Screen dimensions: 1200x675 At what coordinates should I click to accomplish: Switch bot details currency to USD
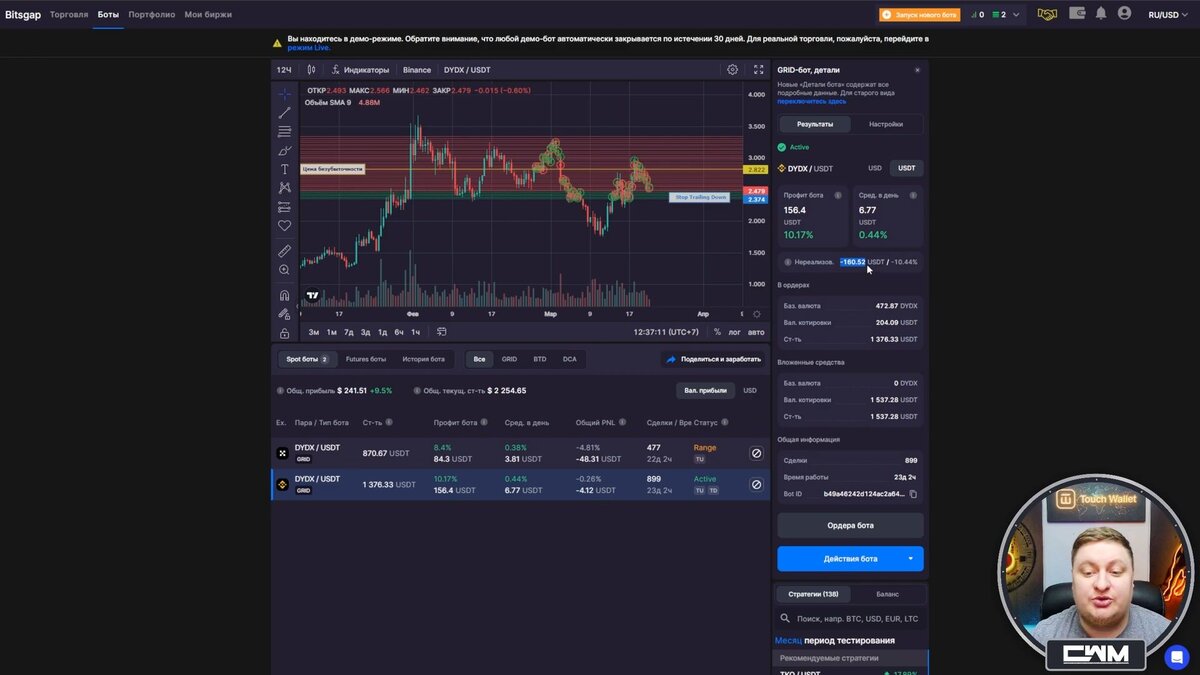(x=875, y=168)
